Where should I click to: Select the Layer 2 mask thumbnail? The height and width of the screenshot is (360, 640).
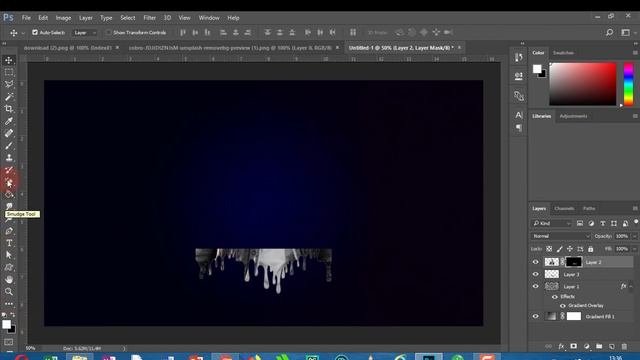point(573,262)
